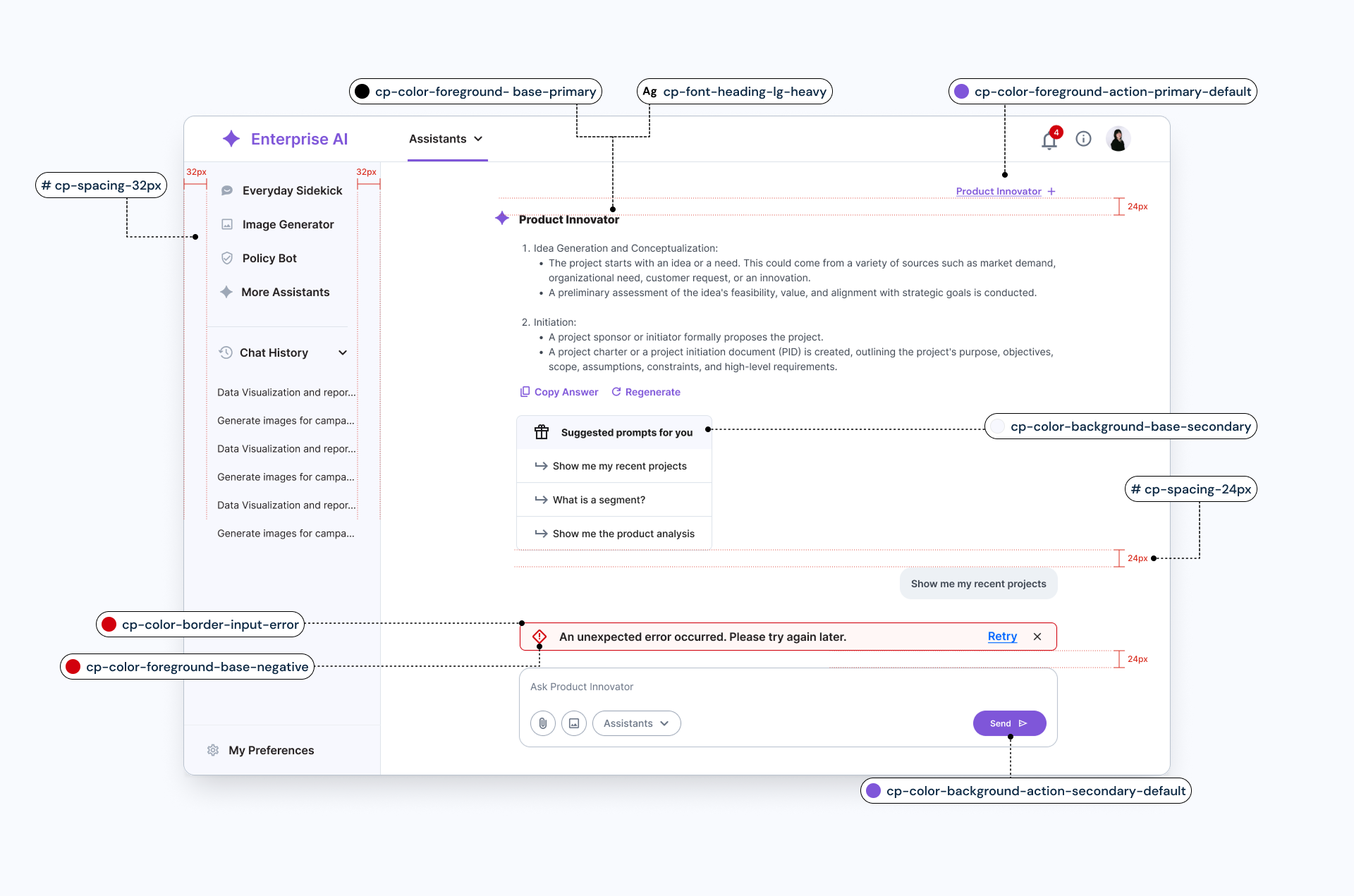Click the Retry link in error banner
1354x896 pixels.
pos(1002,637)
